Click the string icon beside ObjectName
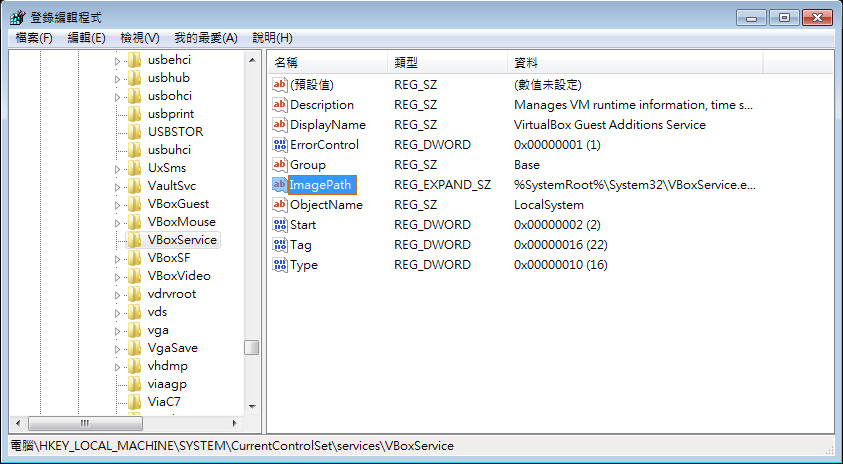This screenshot has width=843, height=464. (x=280, y=205)
